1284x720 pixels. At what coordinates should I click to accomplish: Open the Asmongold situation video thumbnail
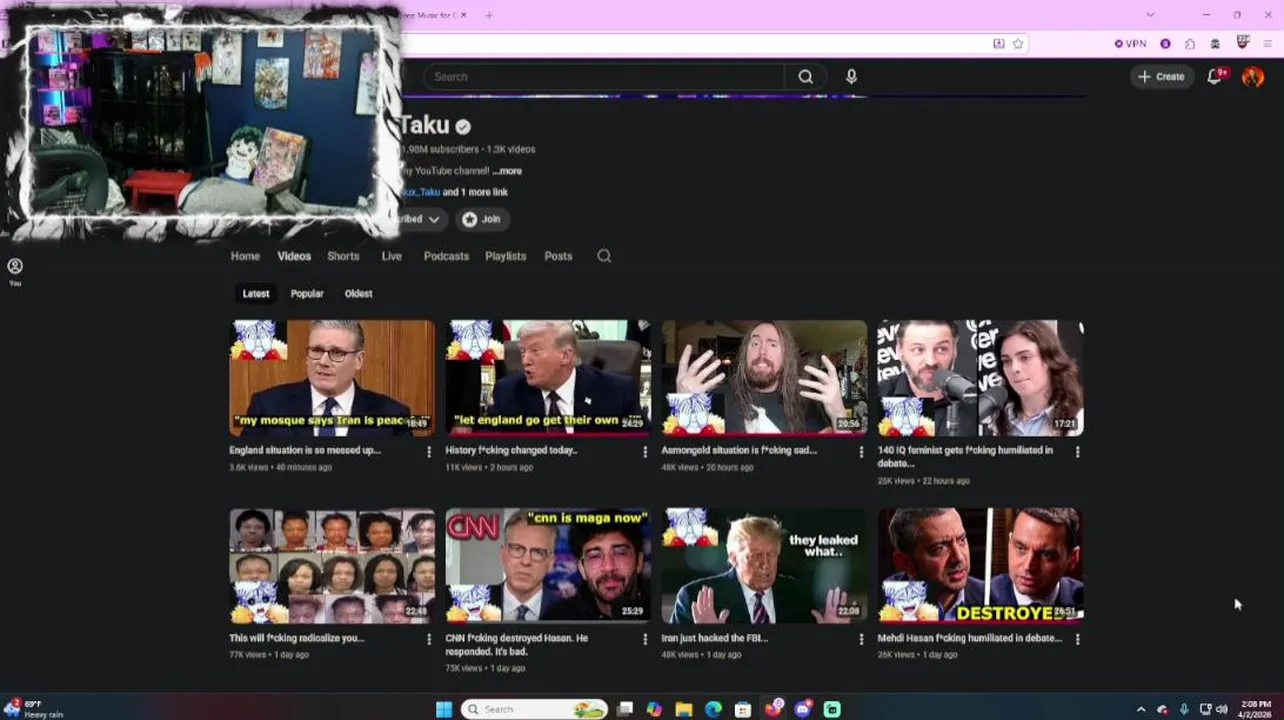(x=764, y=378)
